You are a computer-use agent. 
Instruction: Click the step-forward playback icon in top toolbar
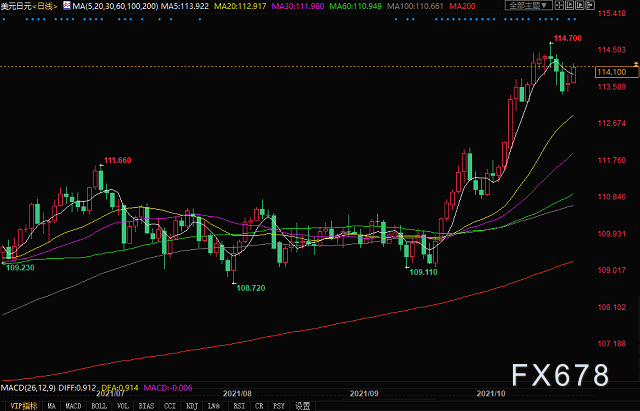click(x=569, y=5)
